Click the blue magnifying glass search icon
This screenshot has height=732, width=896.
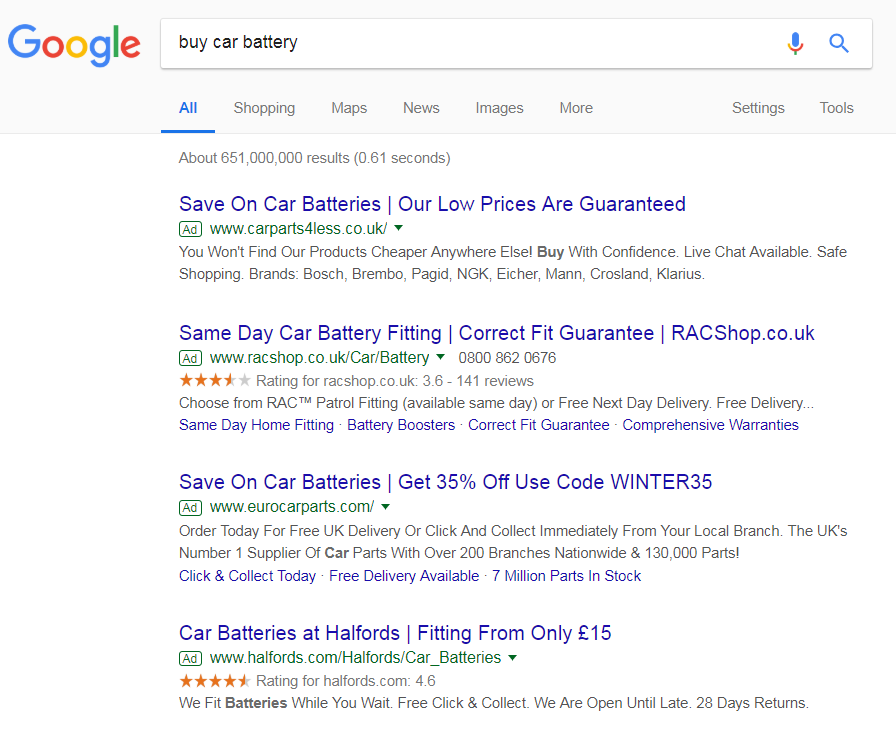click(839, 43)
